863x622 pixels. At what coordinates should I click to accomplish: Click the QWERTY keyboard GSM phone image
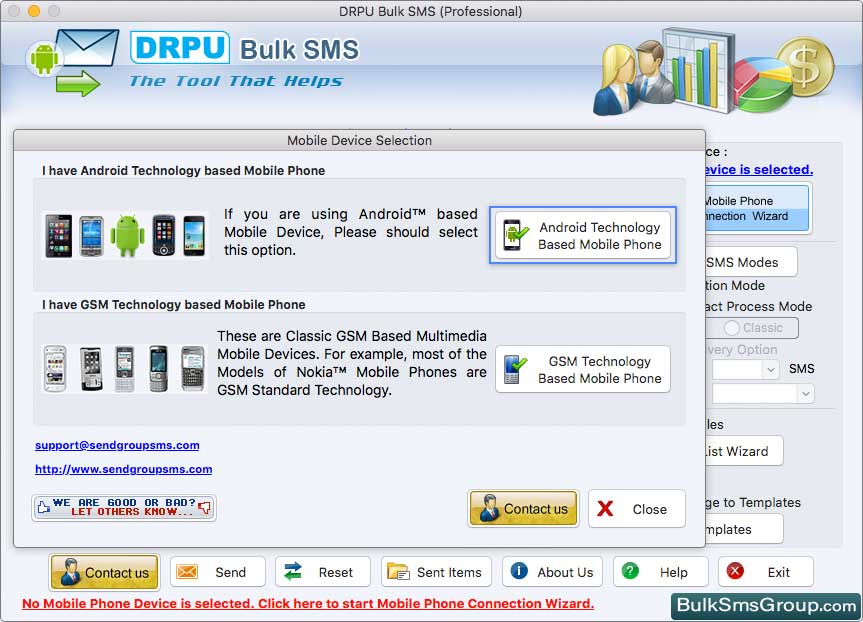tap(193, 369)
